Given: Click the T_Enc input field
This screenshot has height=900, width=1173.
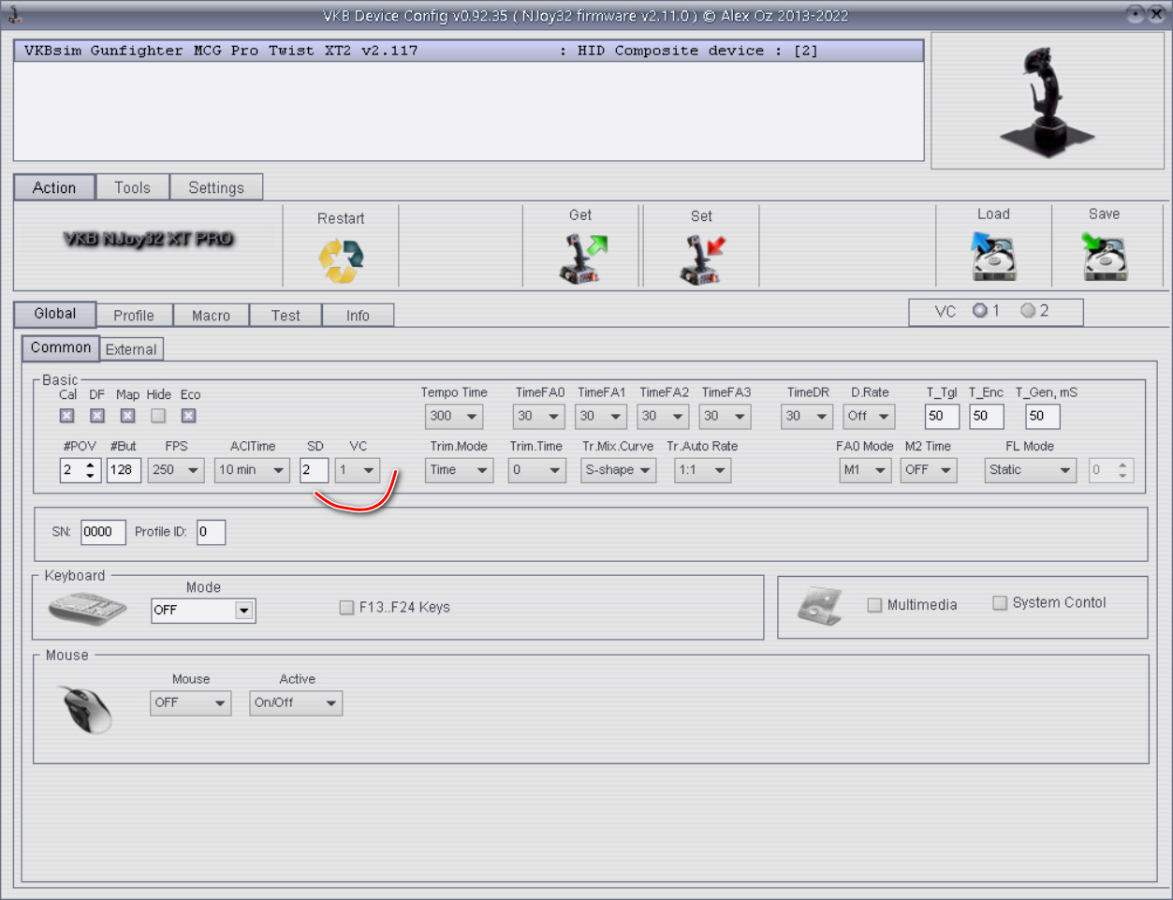Looking at the screenshot, I should [986, 416].
